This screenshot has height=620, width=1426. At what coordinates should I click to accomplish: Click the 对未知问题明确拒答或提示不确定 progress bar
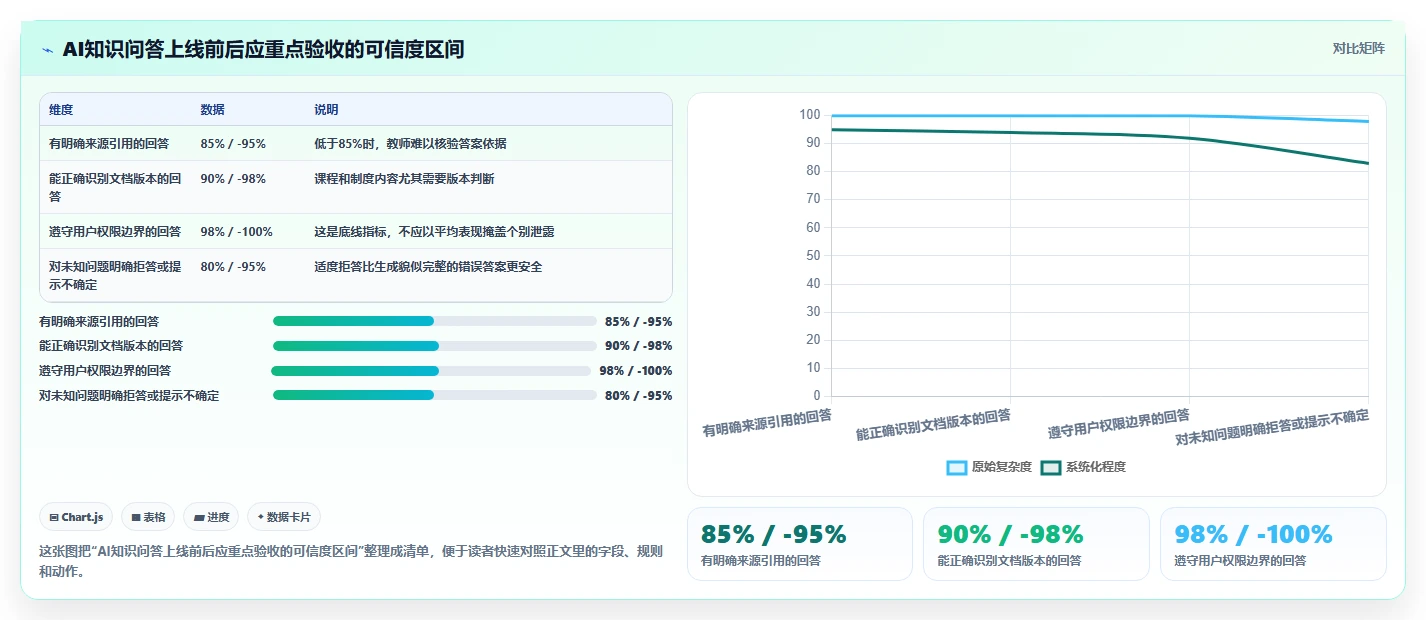[434, 395]
